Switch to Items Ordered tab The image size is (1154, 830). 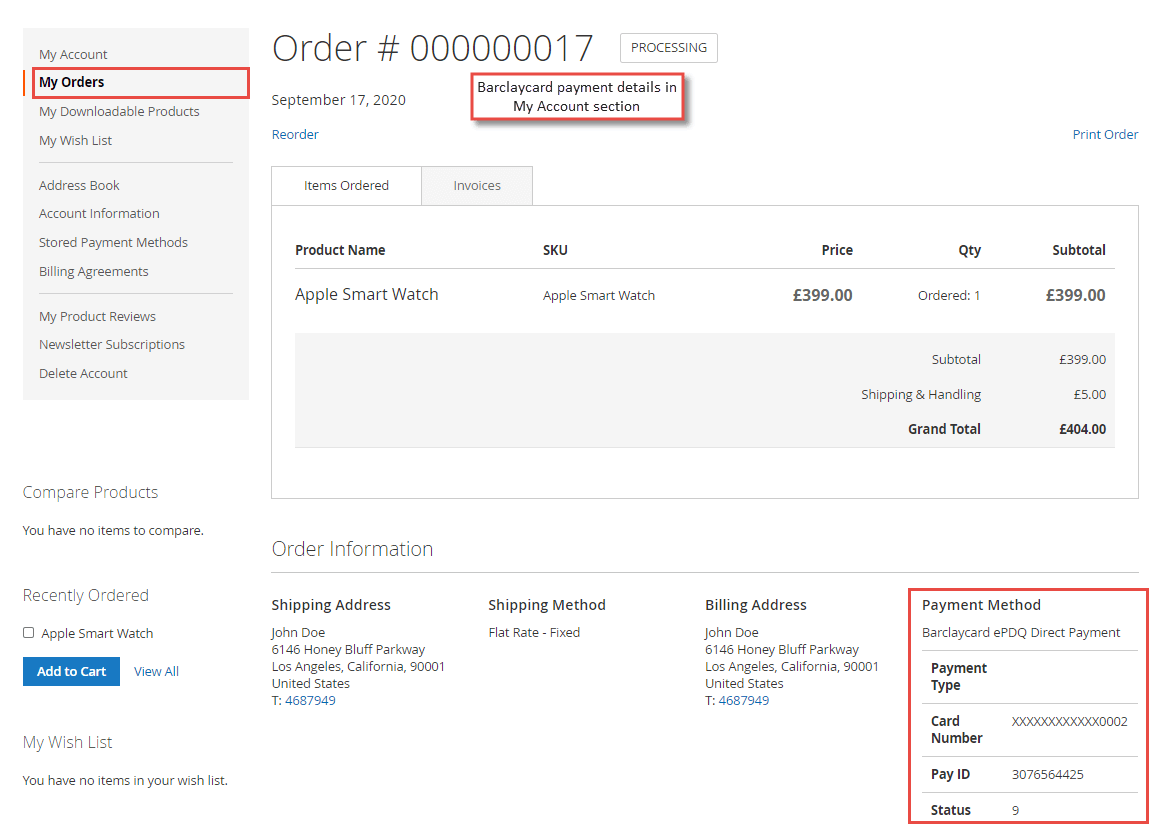pos(347,185)
